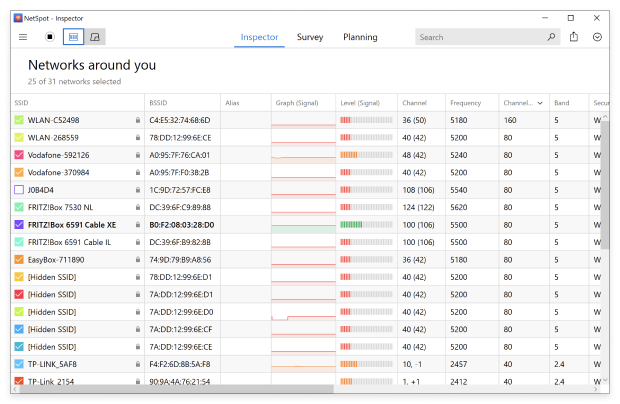Toggle sort arrow on Channel width column

[x=540, y=103]
